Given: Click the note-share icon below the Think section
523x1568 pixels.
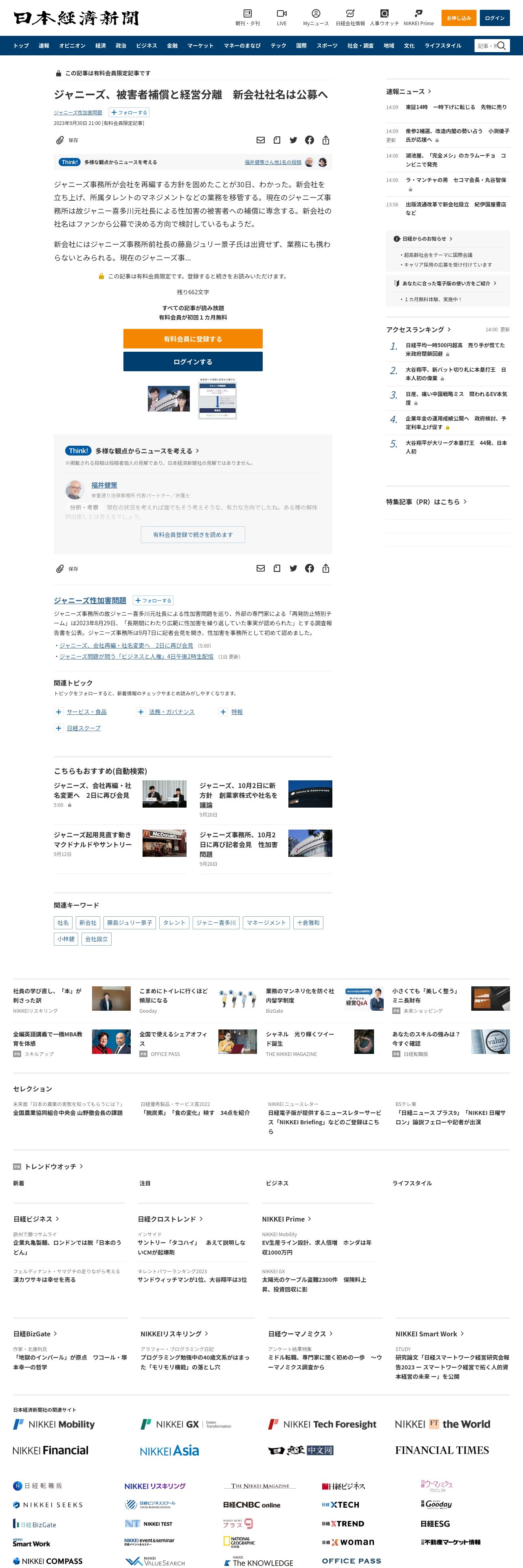Looking at the screenshot, I should click(277, 569).
